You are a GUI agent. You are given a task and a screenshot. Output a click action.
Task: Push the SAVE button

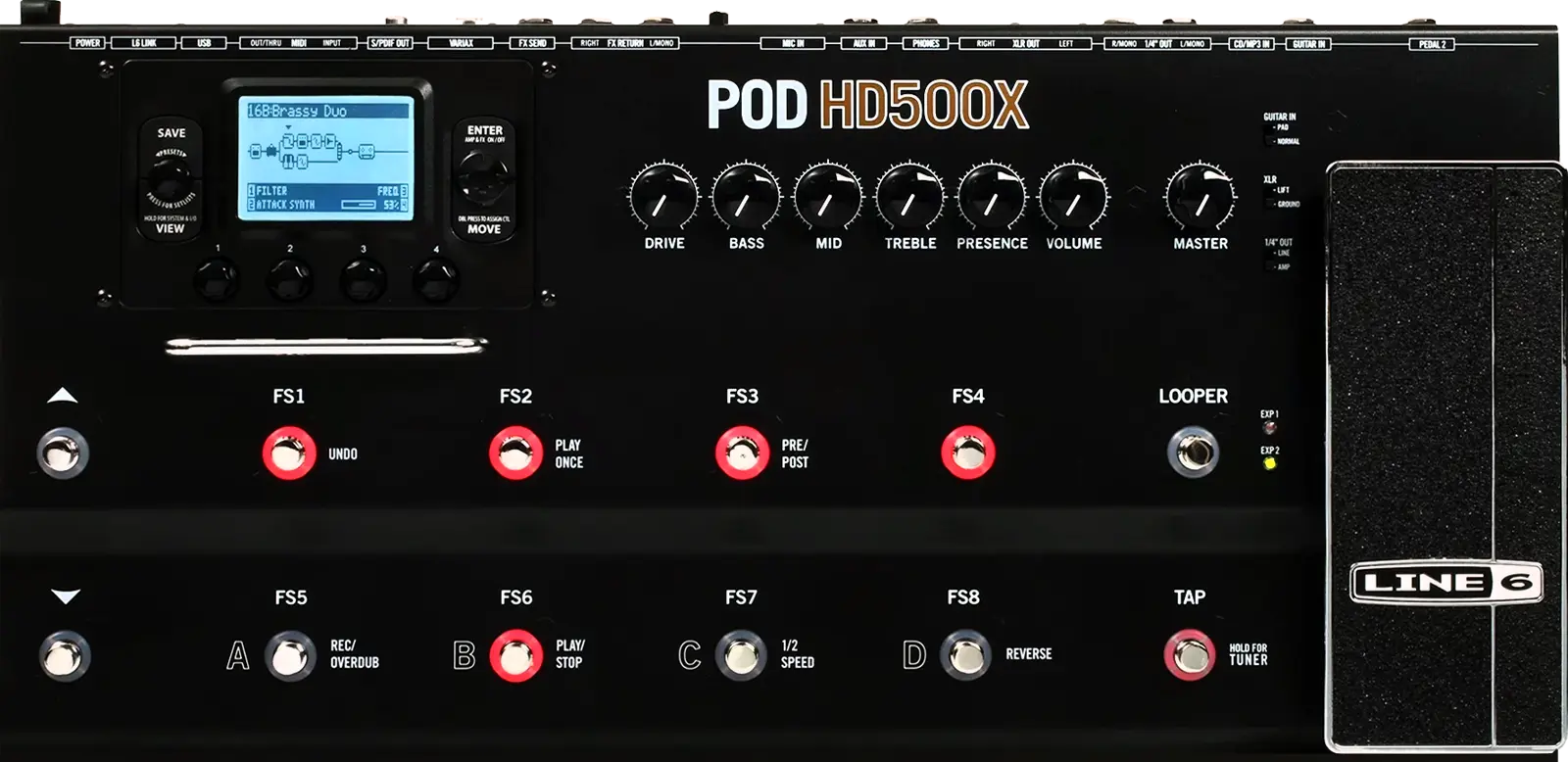(x=171, y=133)
